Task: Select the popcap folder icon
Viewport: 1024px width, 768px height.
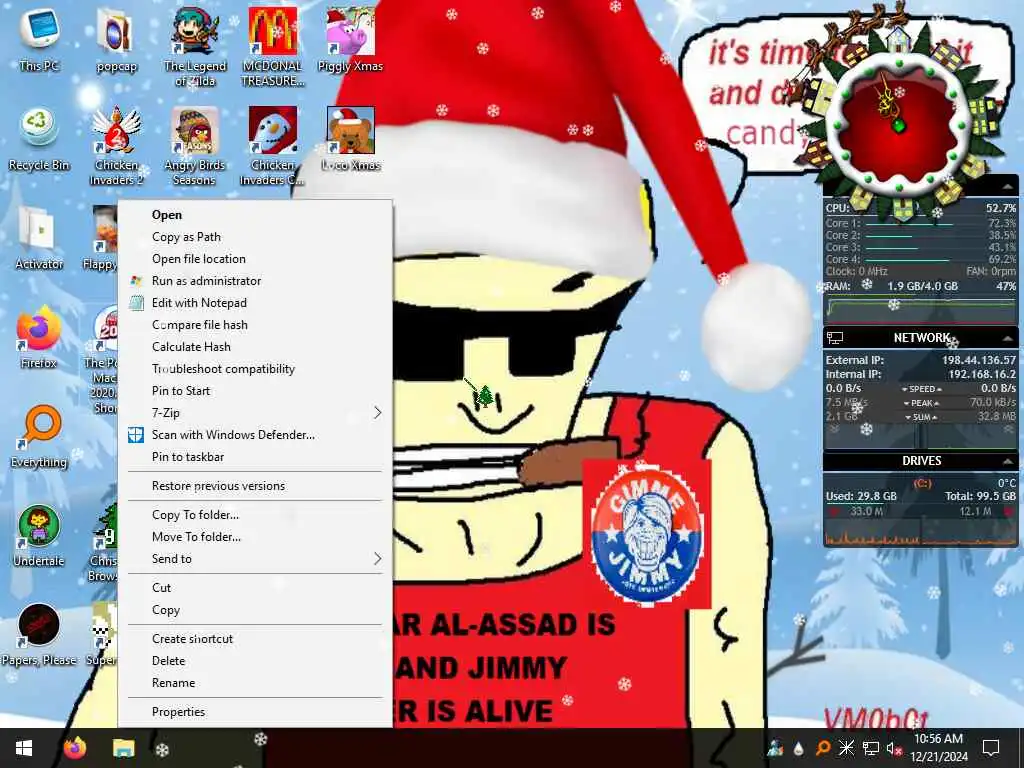Action: [116, 39]
